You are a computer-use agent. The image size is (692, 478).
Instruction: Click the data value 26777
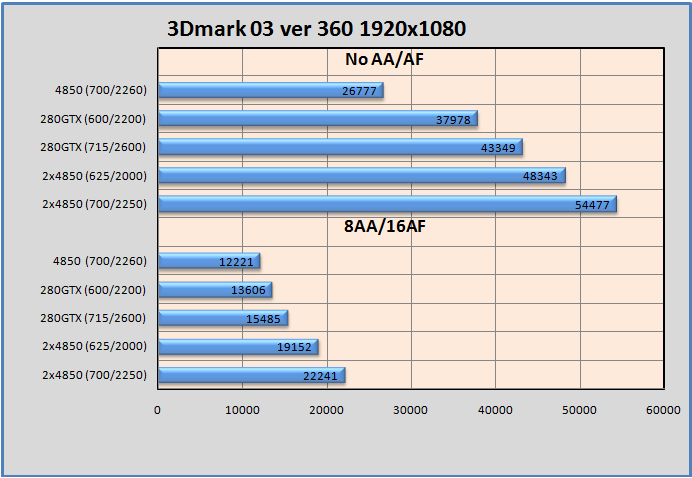(359, 91)
